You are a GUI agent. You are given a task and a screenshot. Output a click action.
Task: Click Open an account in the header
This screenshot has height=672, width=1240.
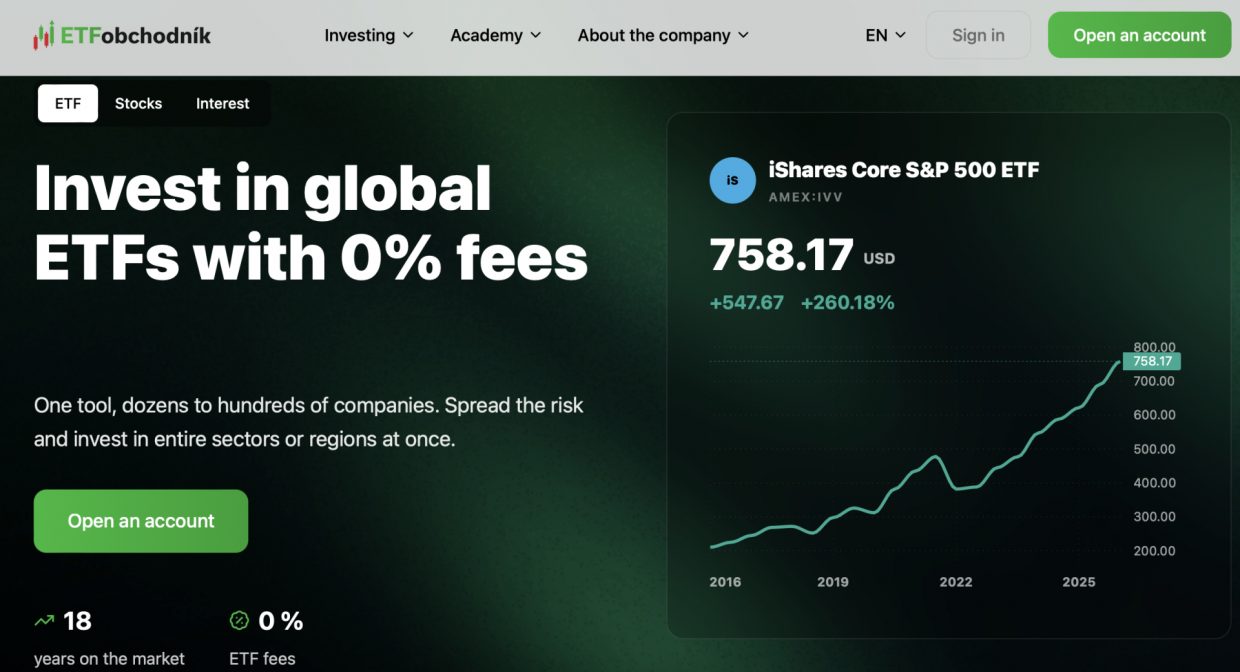pos(1139,35)
